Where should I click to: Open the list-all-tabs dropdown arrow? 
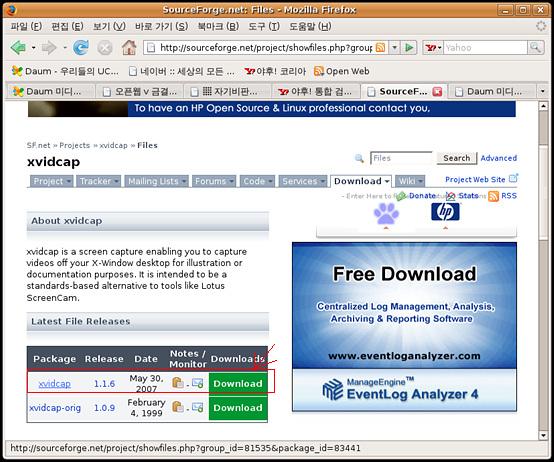(543, 91)
